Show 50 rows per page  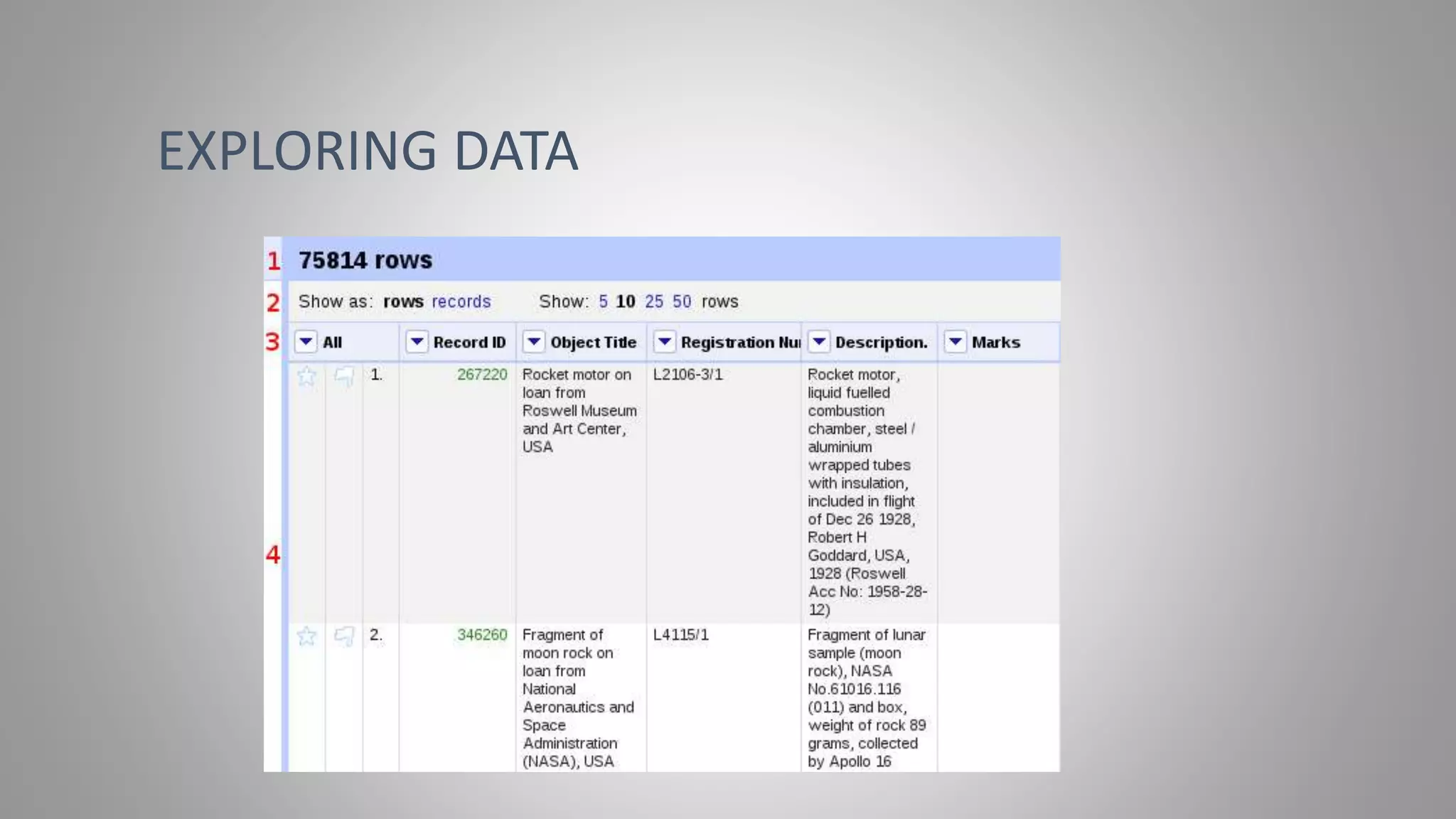click(682, 301)
